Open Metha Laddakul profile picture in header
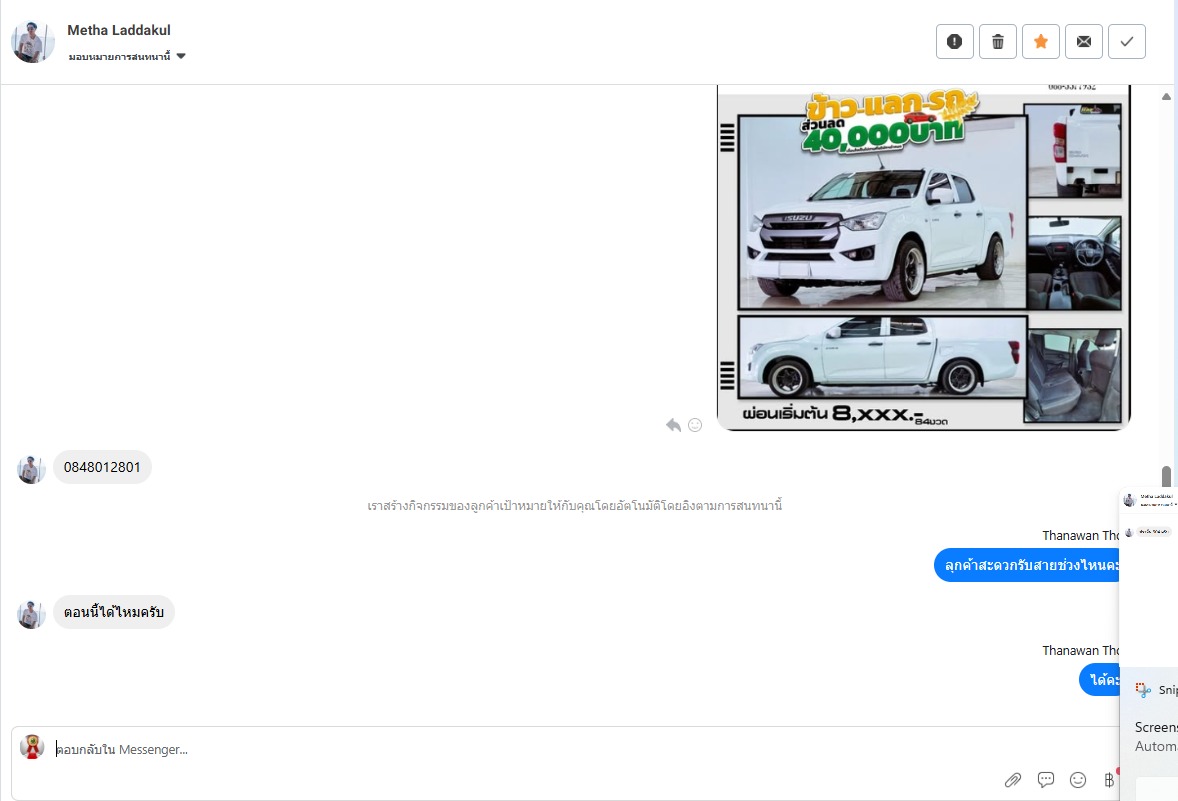Image resolution: width=1178 pixels, height=801 pixels. [33, 41]
